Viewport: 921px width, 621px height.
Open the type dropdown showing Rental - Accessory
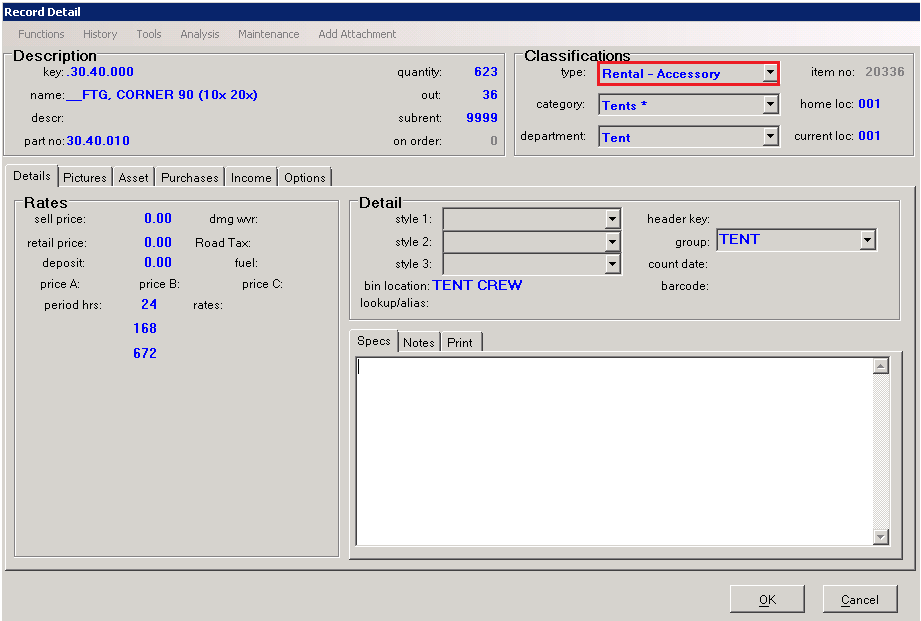769,73
